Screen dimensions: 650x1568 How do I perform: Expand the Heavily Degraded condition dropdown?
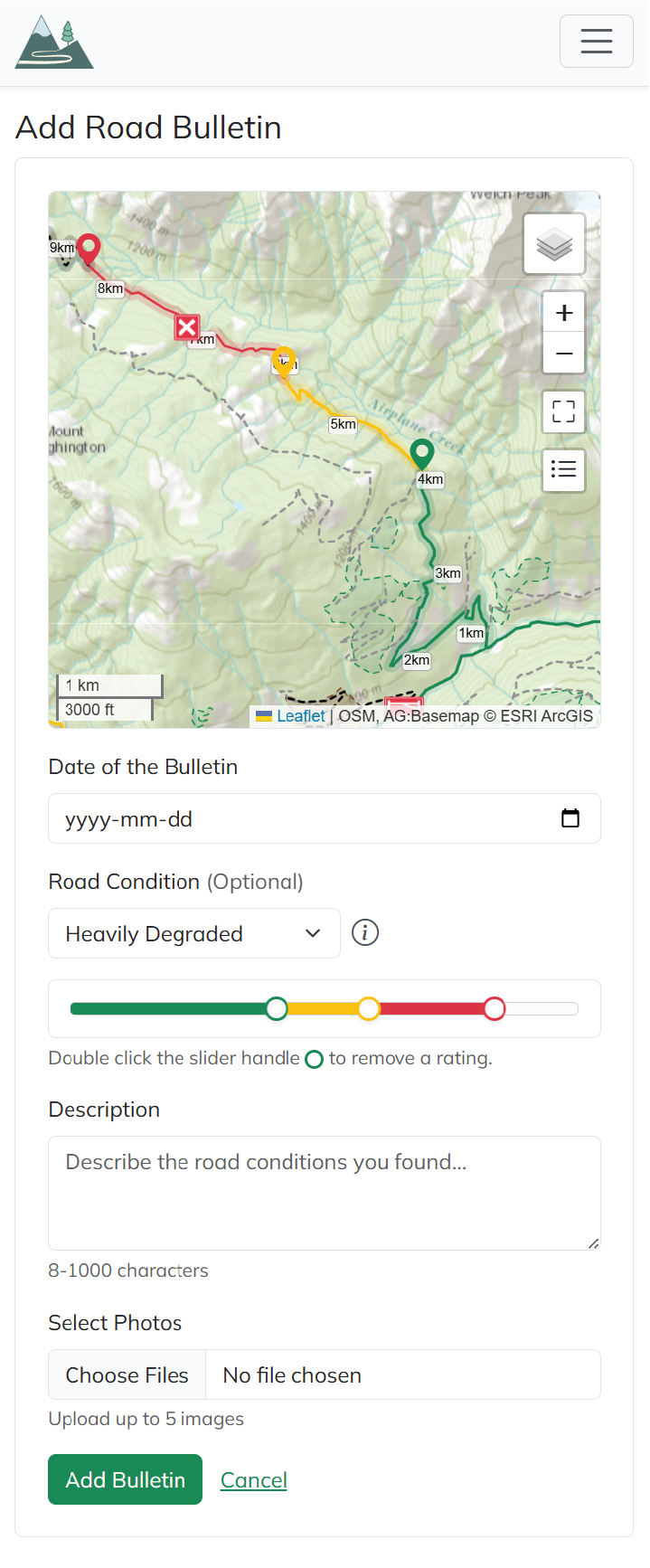coord(193,933)
